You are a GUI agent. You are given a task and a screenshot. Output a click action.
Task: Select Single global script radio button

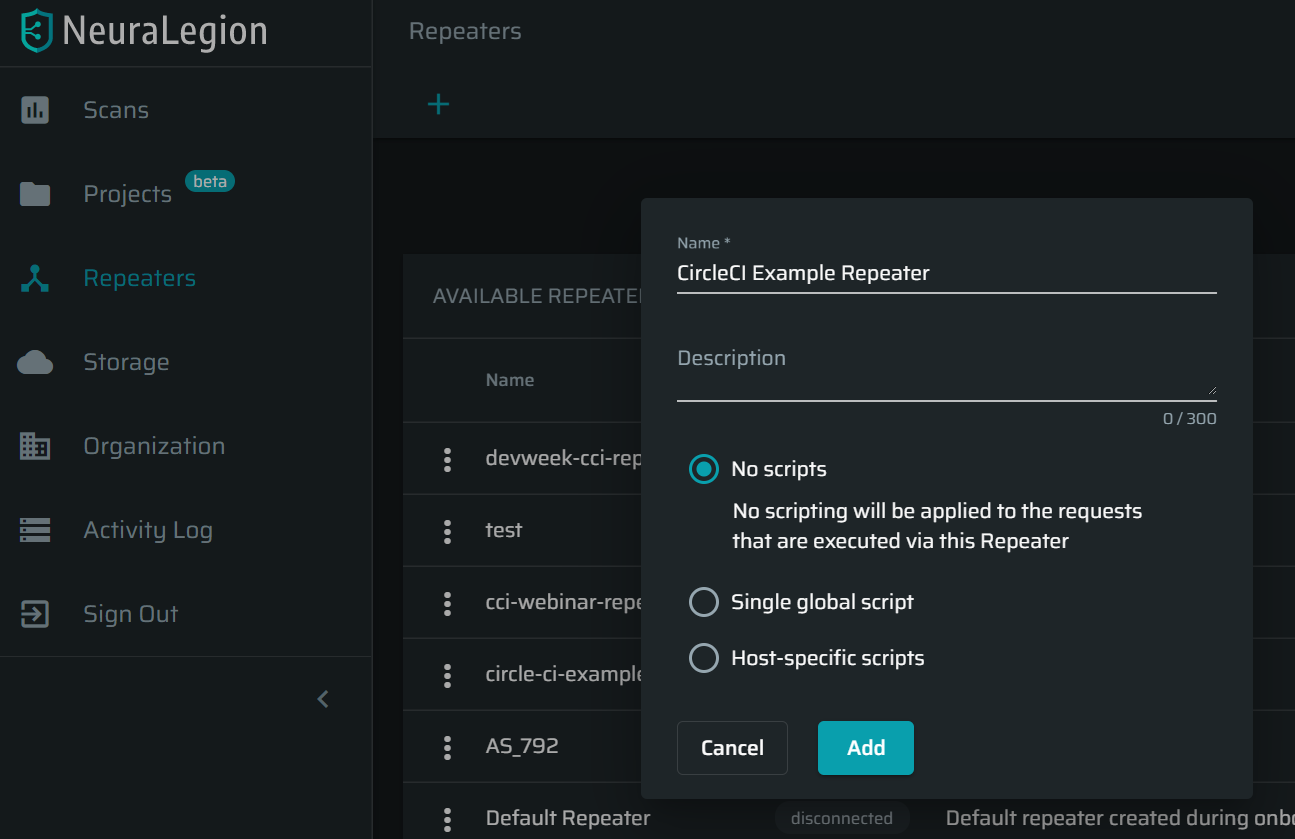(704, 602)
